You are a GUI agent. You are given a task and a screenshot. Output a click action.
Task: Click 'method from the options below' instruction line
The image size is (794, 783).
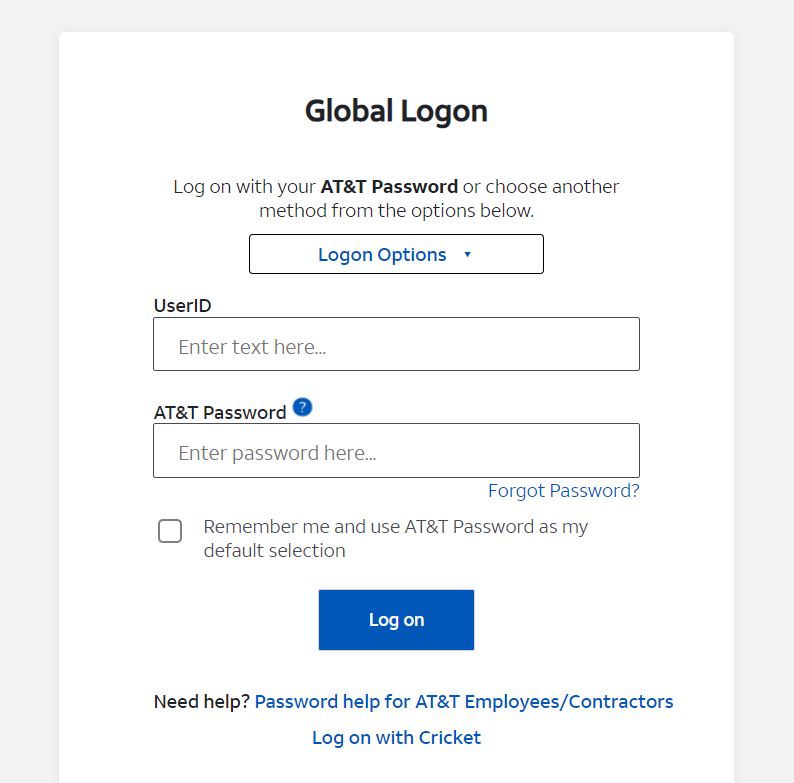(x=396, y=211)
